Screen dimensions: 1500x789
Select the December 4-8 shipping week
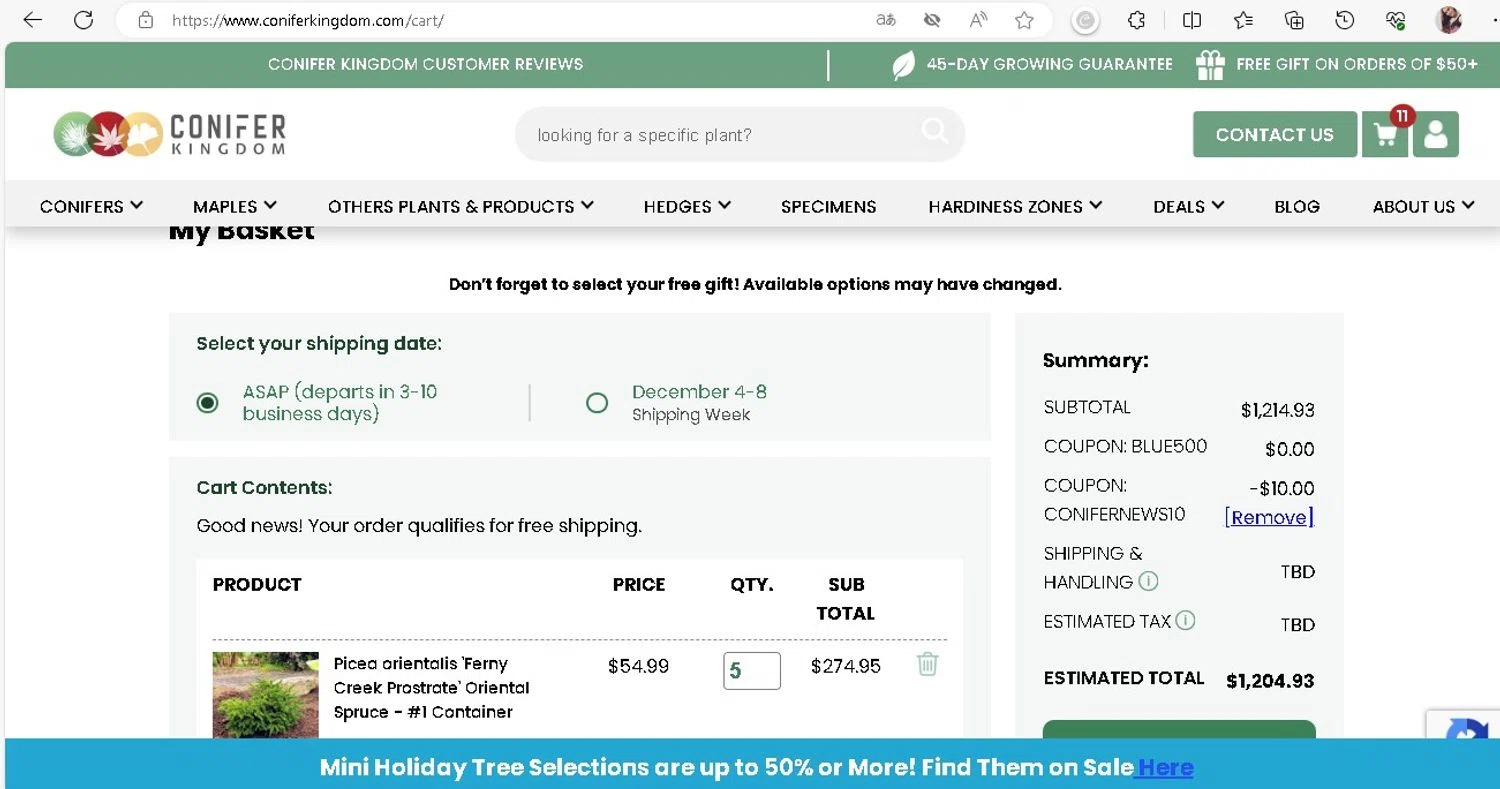pyautogui.click(x=597, y=403)
